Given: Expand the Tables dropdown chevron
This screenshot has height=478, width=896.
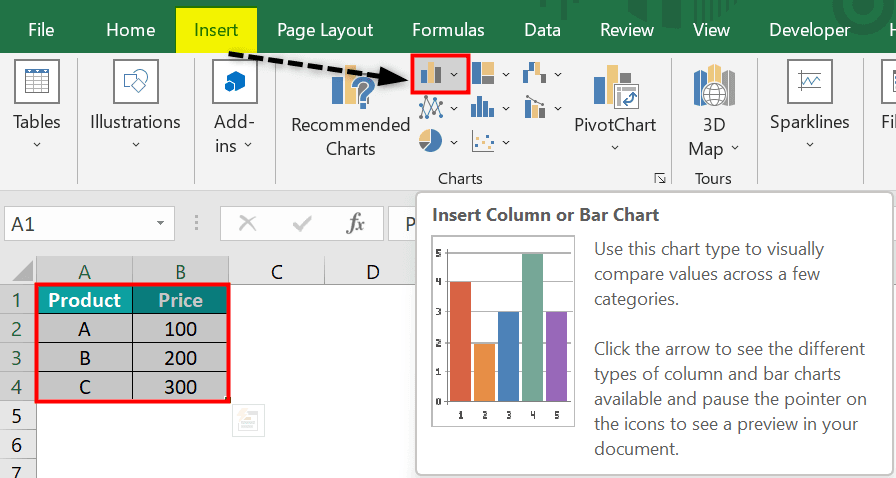Looking at the screenshot, I should pyautogui.click(x=37, y=145).
